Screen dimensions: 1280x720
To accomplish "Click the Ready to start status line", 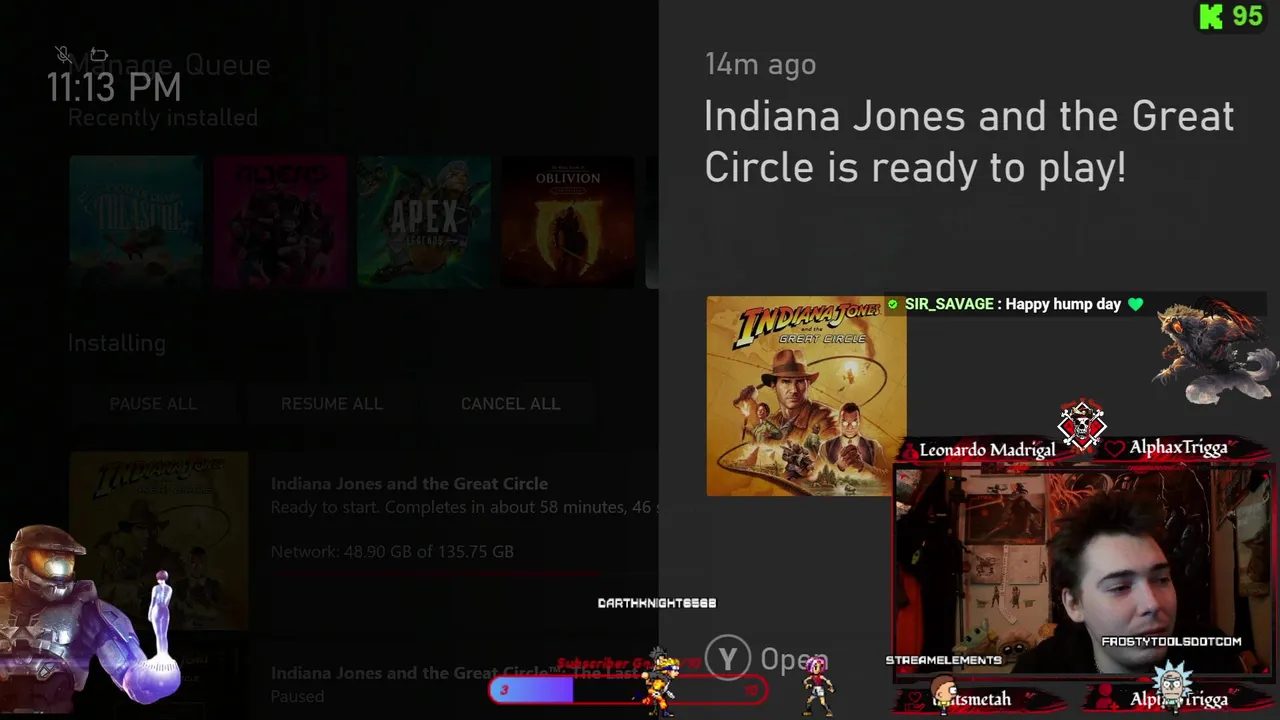I will 464,507.
